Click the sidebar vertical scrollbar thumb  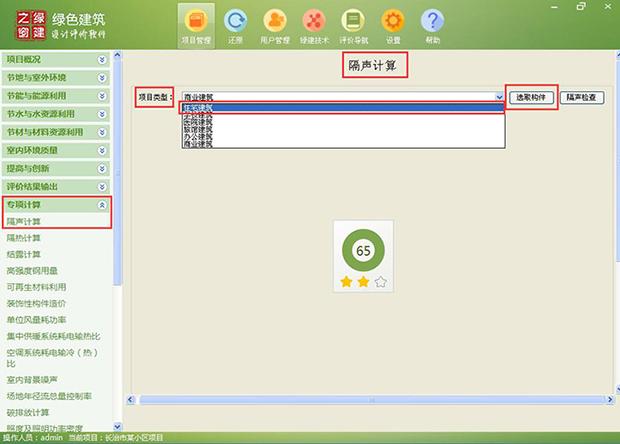(x=117, y=173)
